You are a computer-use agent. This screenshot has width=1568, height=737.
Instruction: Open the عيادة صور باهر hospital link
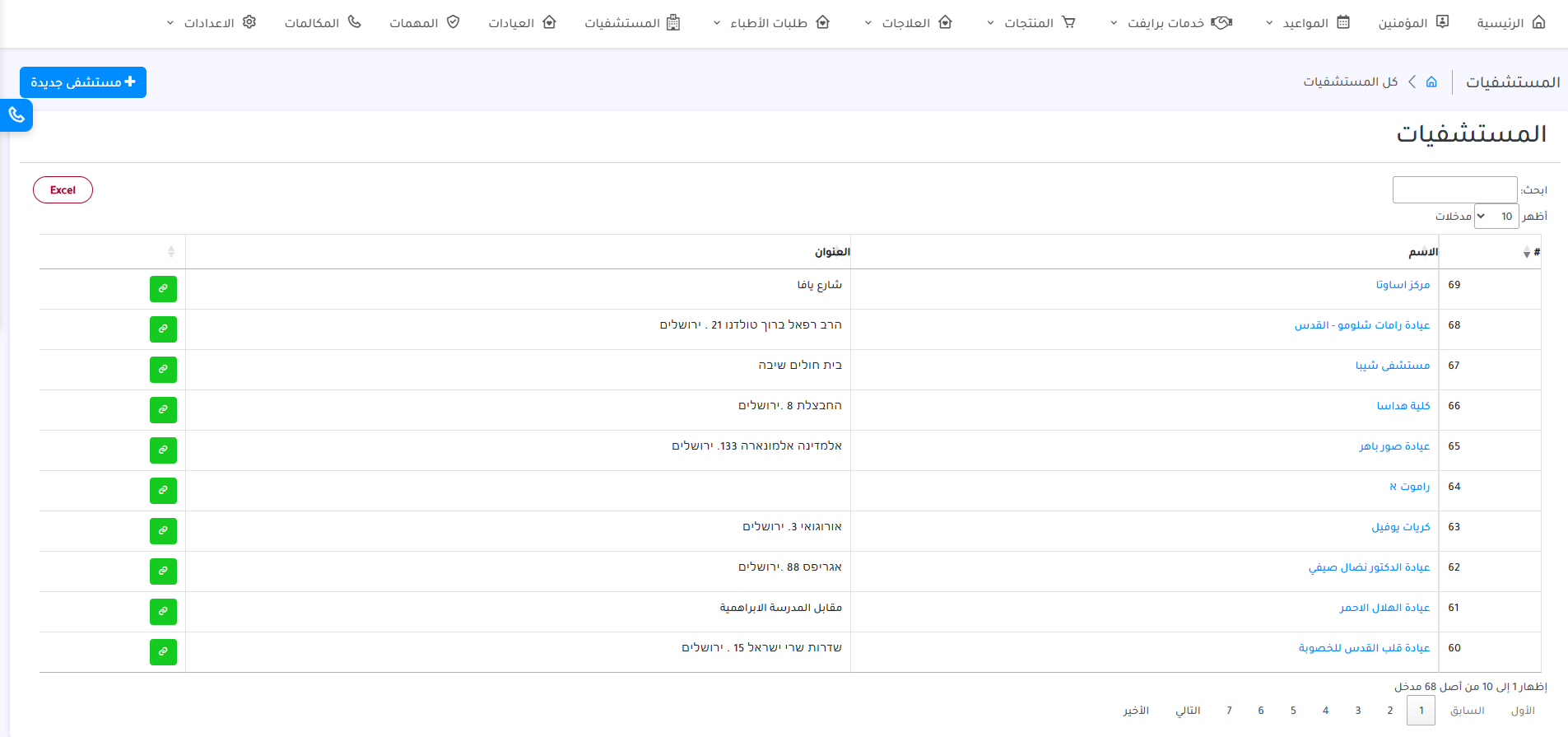coord(1394,446)
